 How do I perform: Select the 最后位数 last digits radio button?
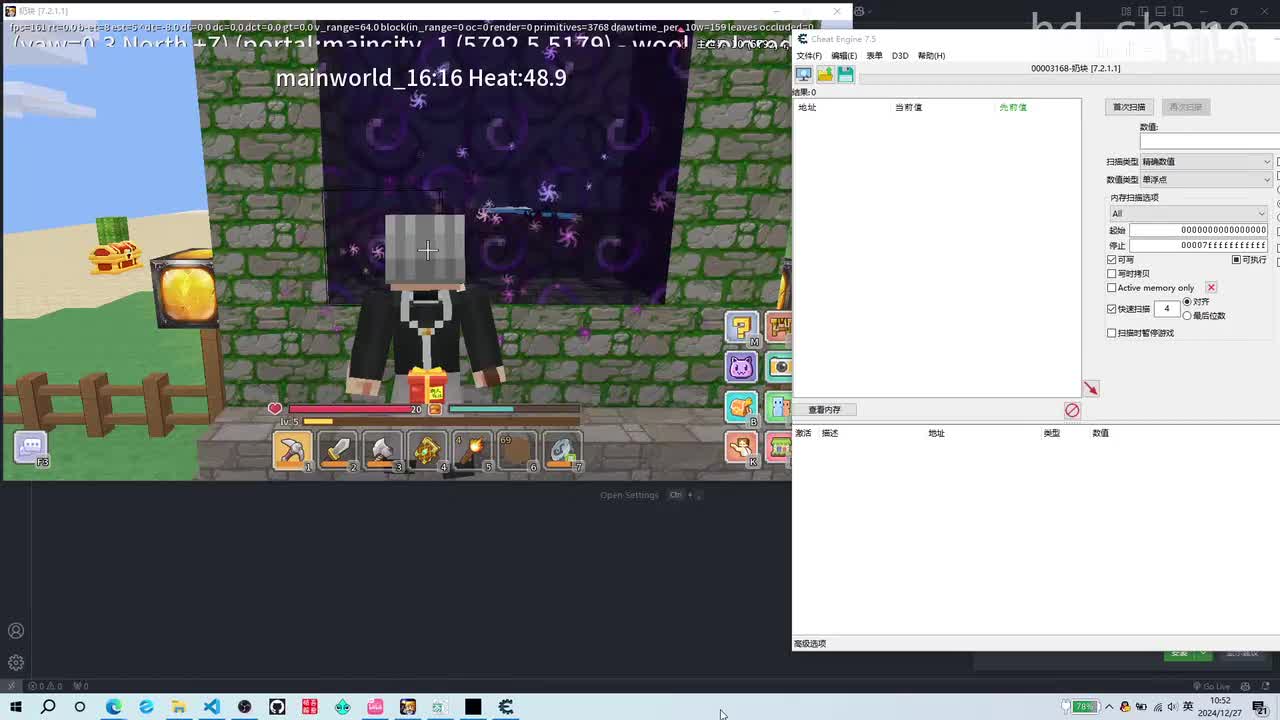coord(1188,316)
